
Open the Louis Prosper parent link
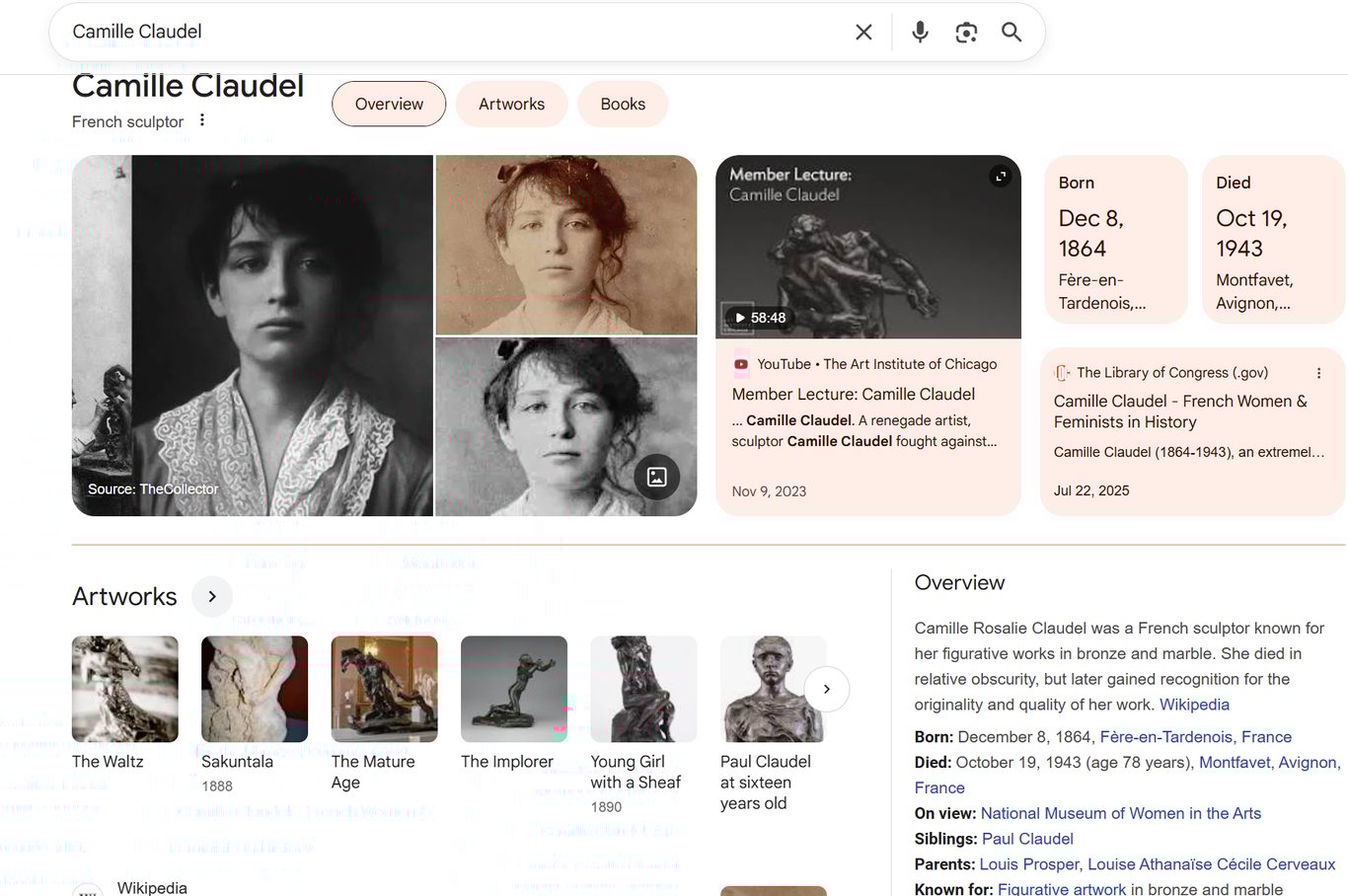(1030, 864)
